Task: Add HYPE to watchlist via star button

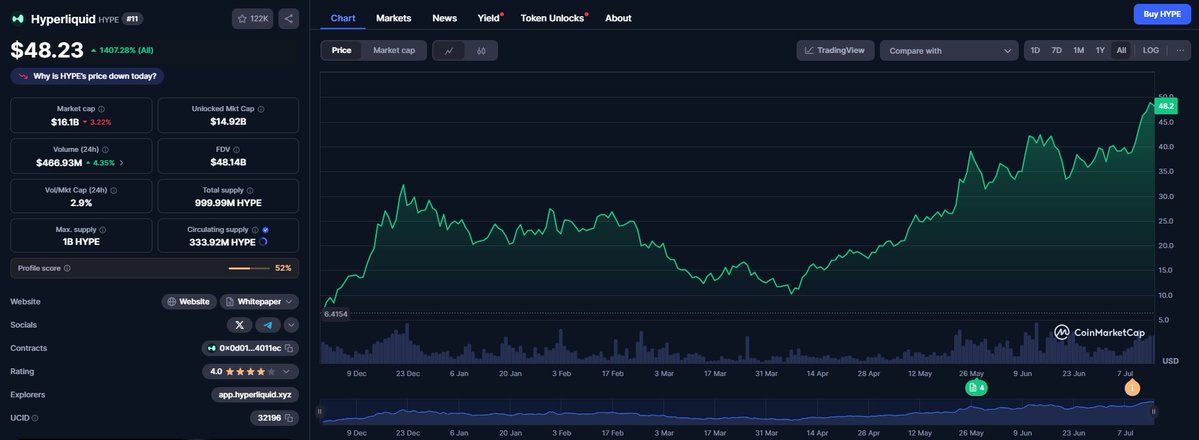Action: click(252, 18)
